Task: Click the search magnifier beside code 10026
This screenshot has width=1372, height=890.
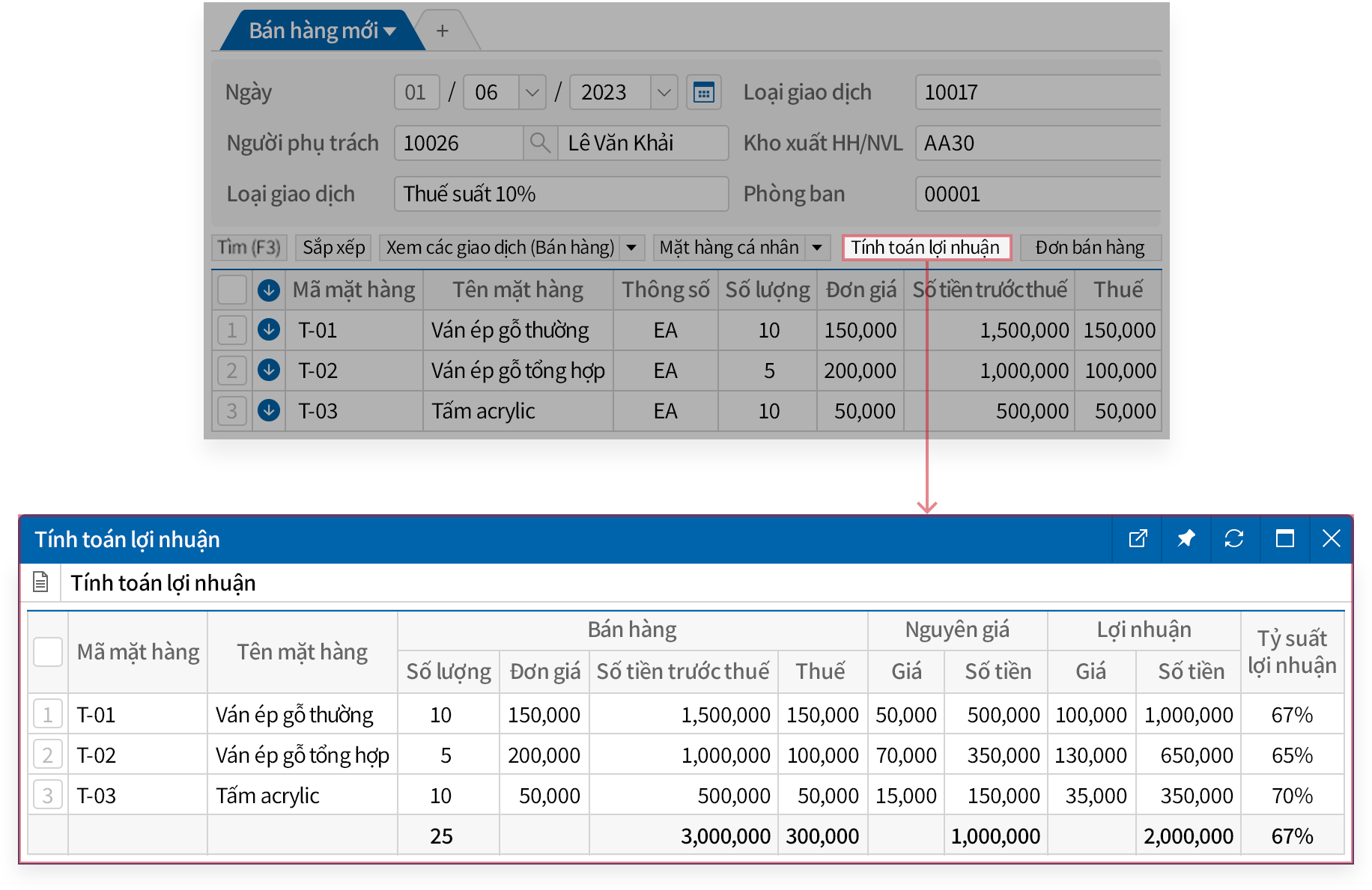Action: [x=539, y=143]
